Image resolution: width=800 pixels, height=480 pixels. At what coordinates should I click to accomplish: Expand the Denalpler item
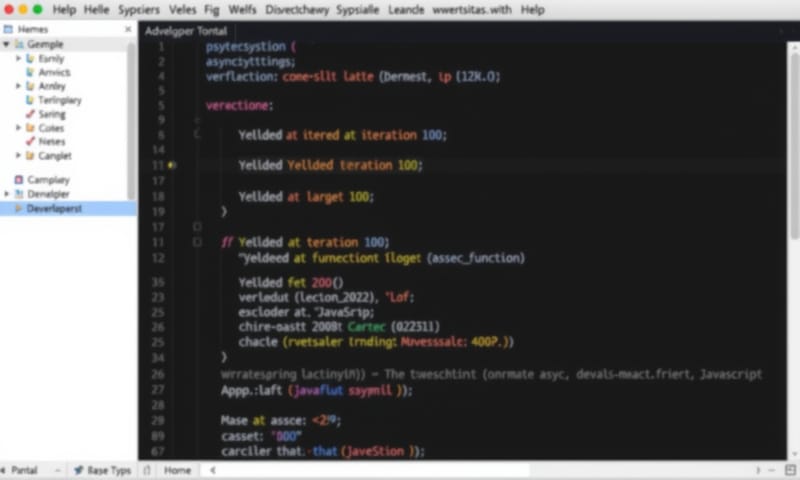tap(7, 194)
